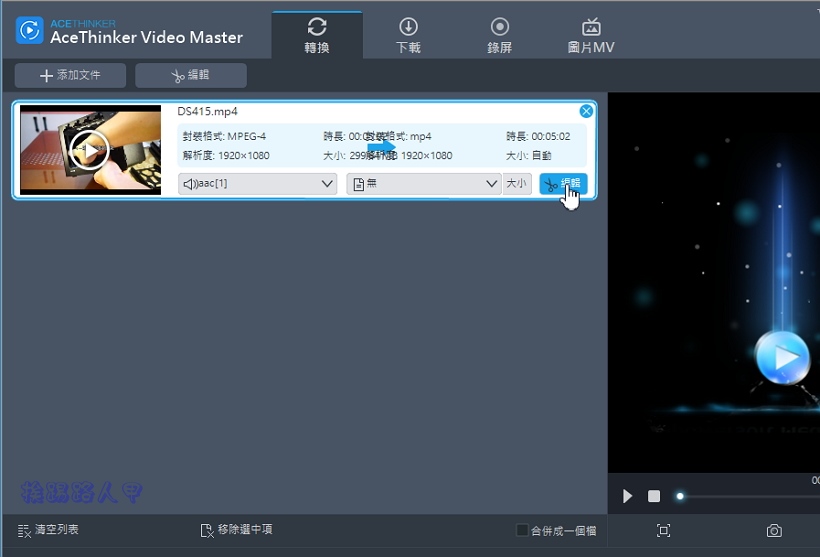Click the AceThinker logo icon
820x557 pixels.
click(29, 30)
